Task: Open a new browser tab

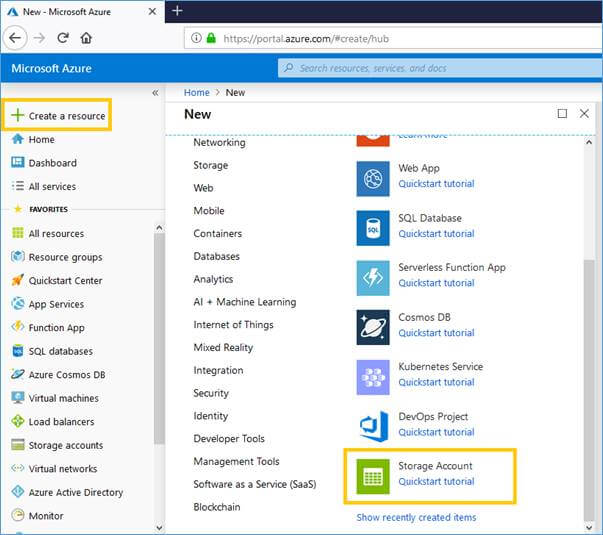Action: 177,11
